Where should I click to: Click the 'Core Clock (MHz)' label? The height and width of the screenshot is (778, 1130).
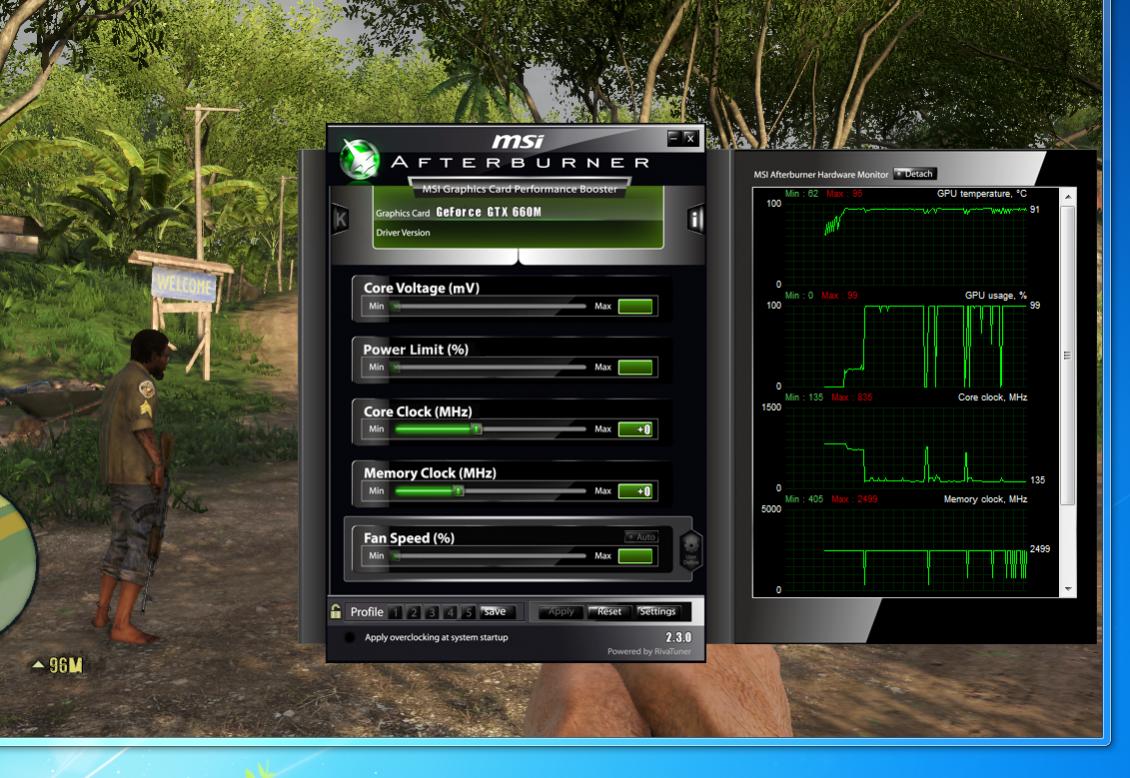point(418,411)
